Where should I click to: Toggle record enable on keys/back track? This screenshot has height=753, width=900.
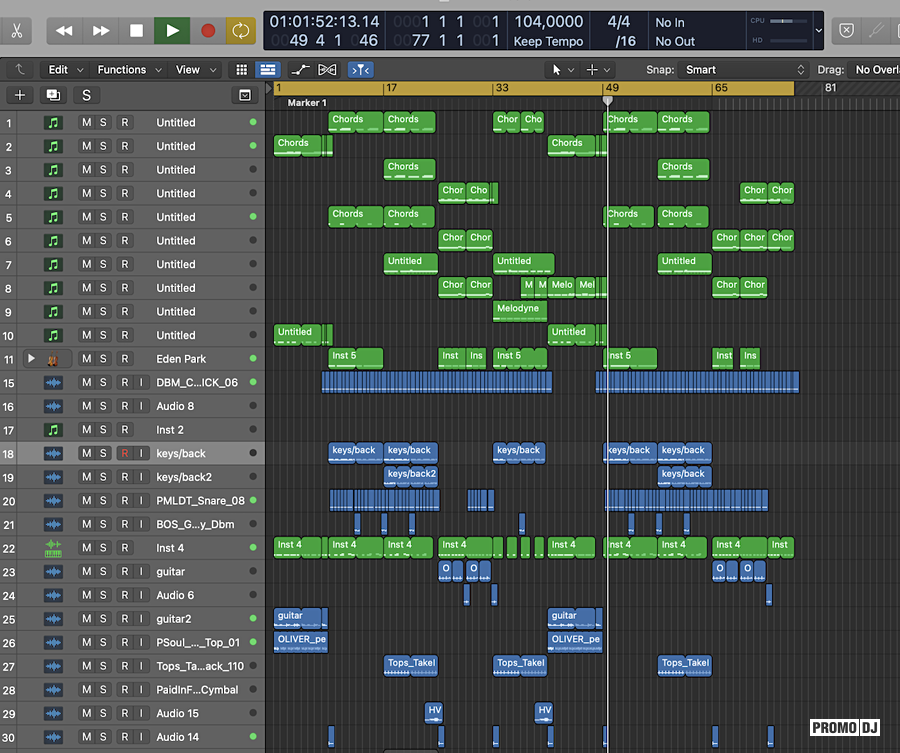point(125,453)
